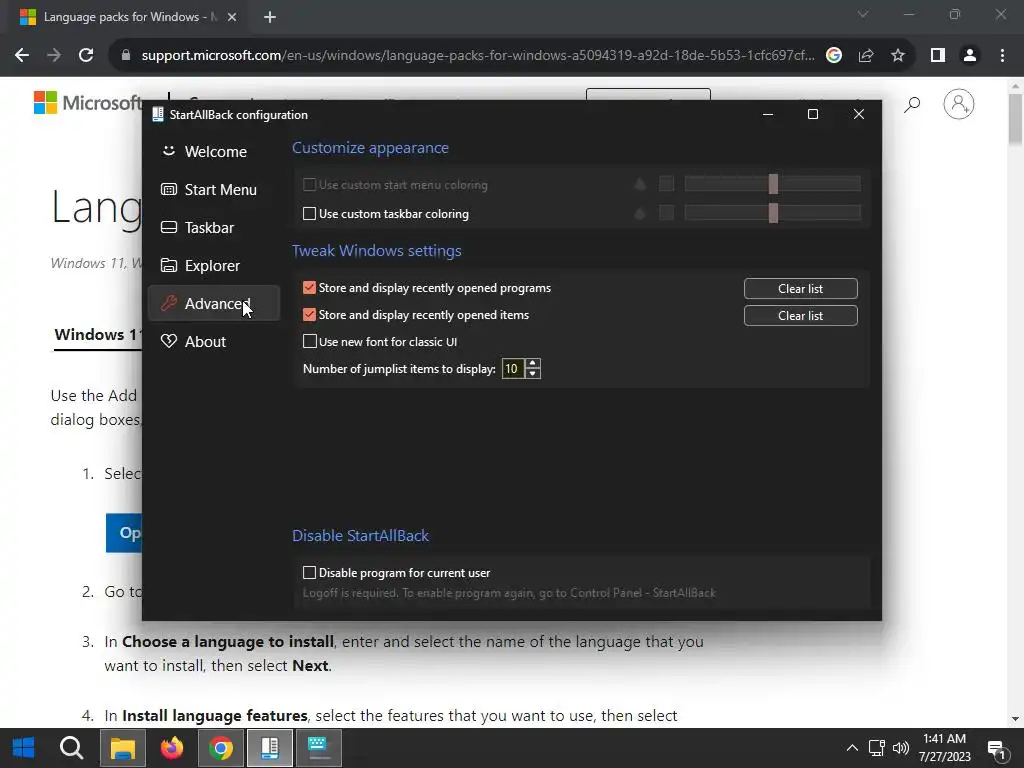Select the Advanced section in sidebar
Screen dimensions: 1024x768
click(x=214, y=303)
